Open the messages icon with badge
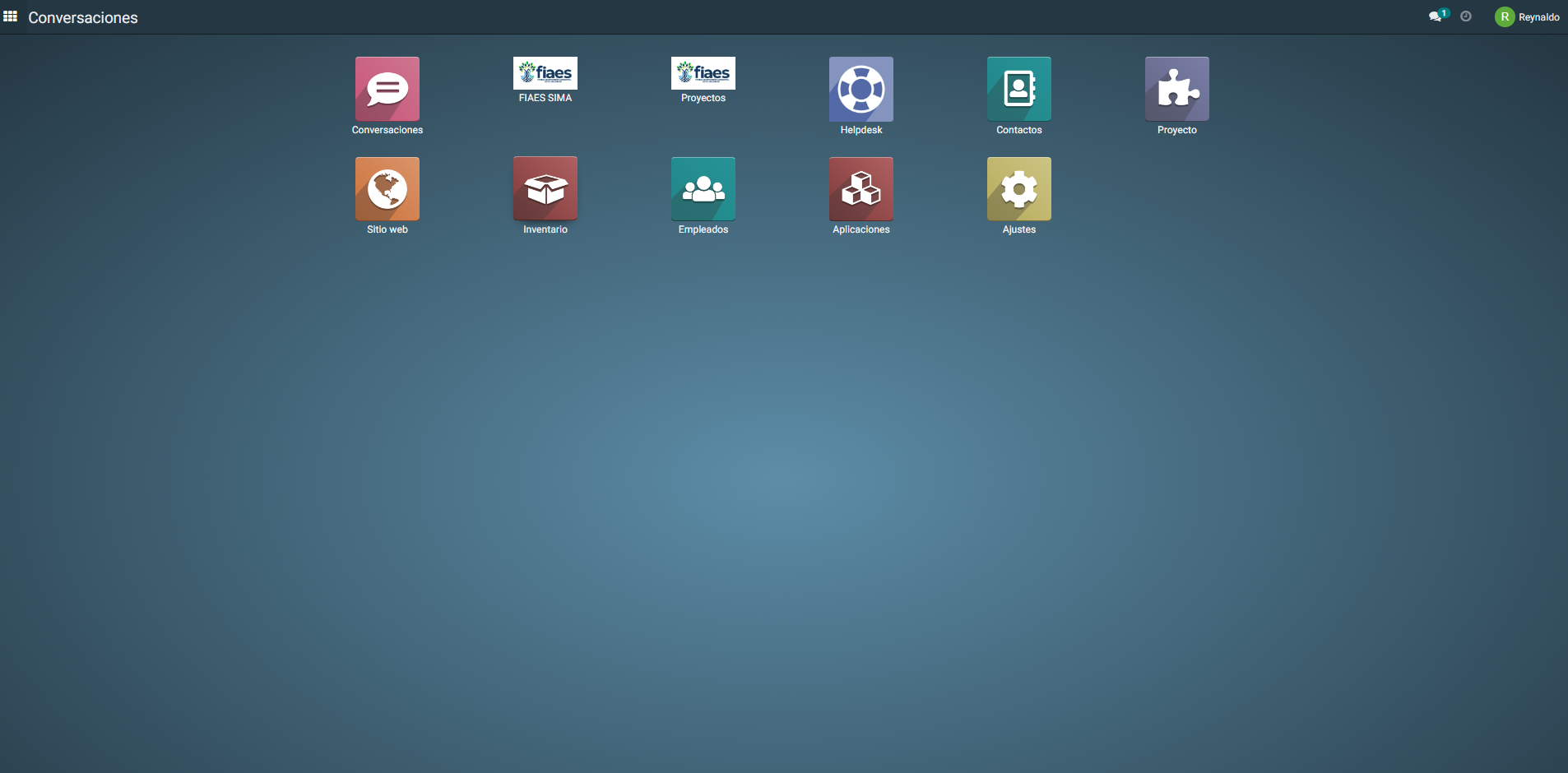 pyautogui.click(x=1436, y=16)
